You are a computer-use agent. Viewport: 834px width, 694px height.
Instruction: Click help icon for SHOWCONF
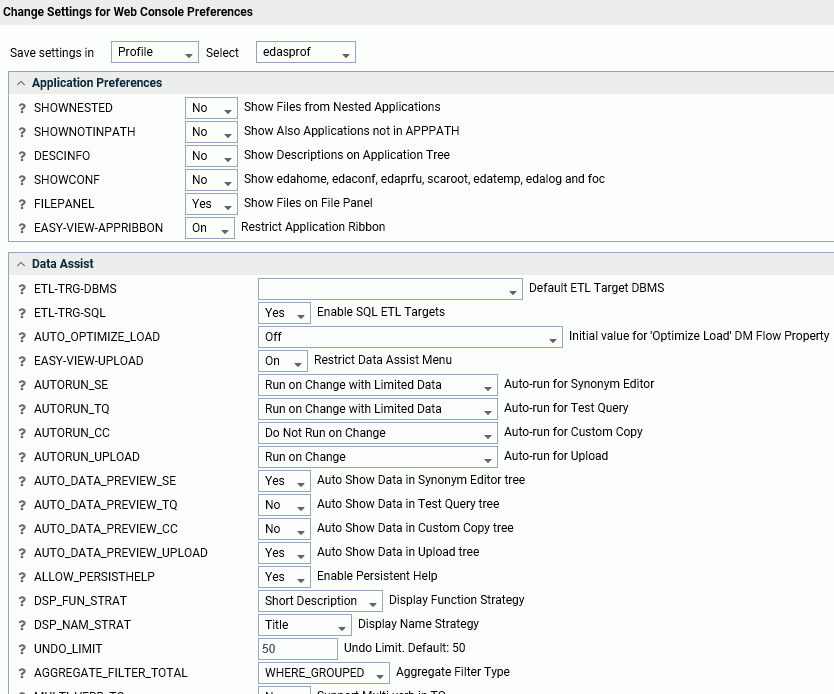point(22,180)
